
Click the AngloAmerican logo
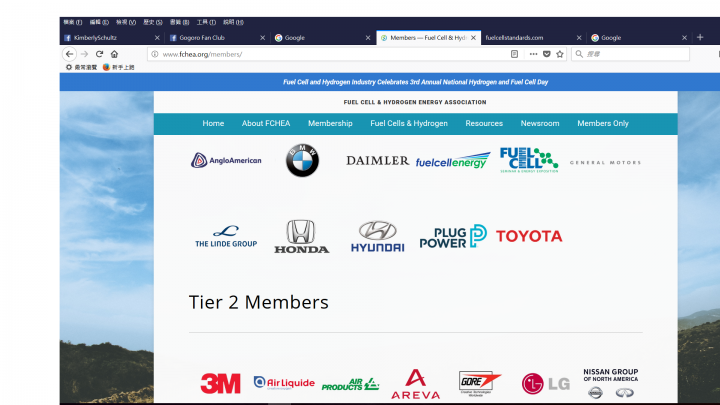[226, 160]
